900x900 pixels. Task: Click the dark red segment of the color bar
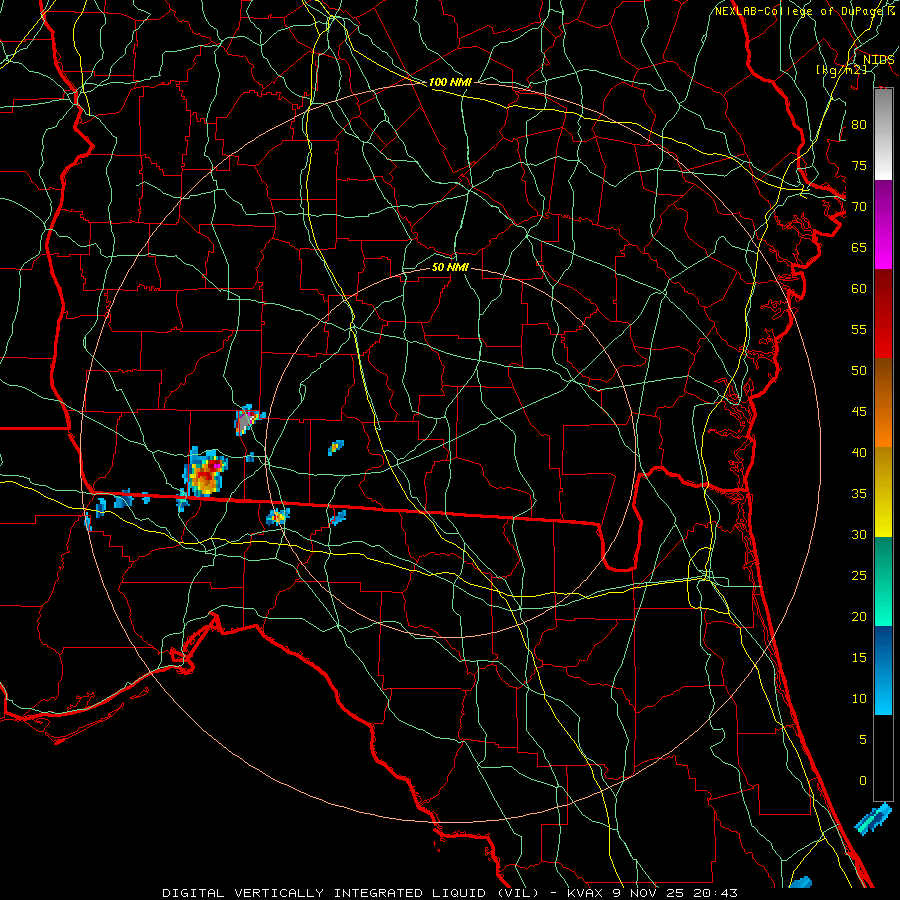click(x=883, y=314)
